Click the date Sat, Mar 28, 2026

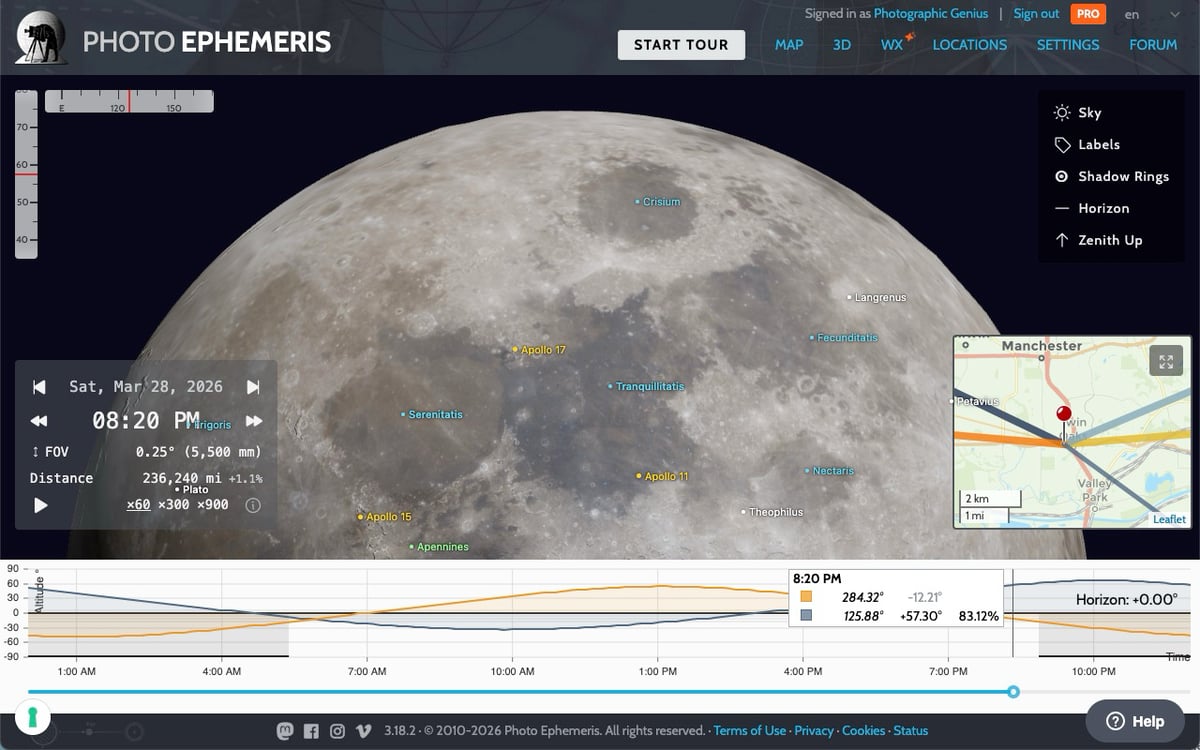click(x=146, y=387)
